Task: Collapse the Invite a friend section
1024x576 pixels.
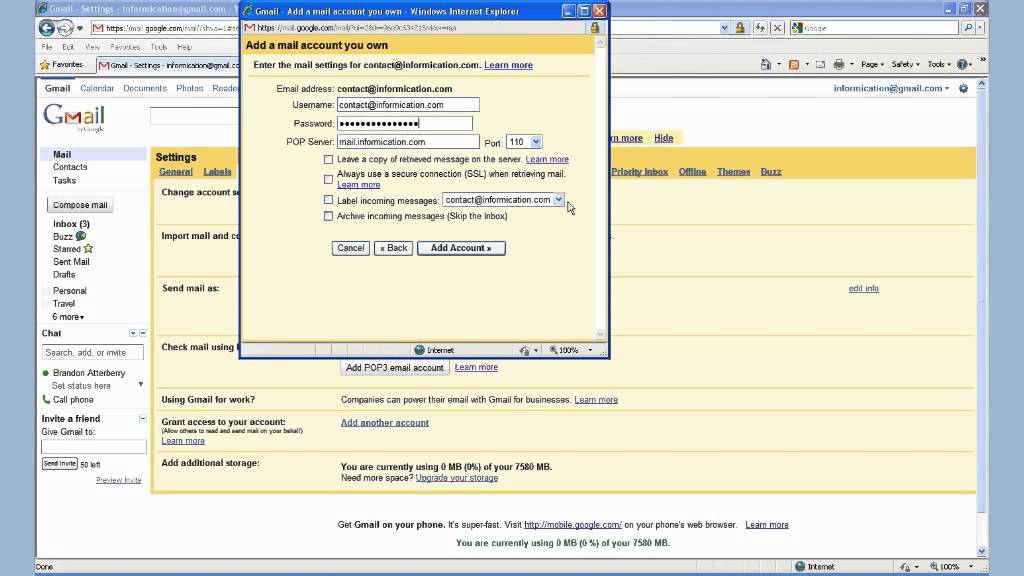Action: (142, 419)
